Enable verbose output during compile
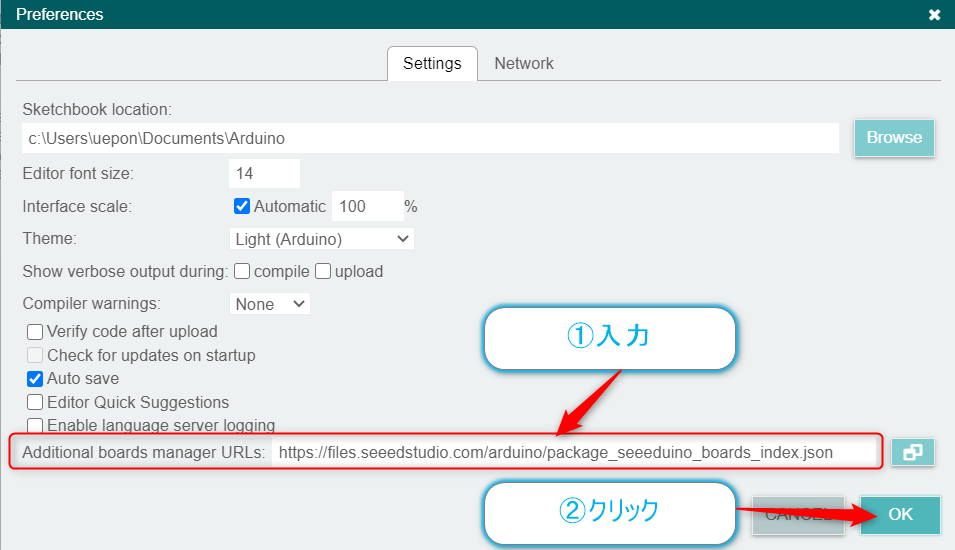The height and width of the screenshot is (550, 955). click(242, 271)
